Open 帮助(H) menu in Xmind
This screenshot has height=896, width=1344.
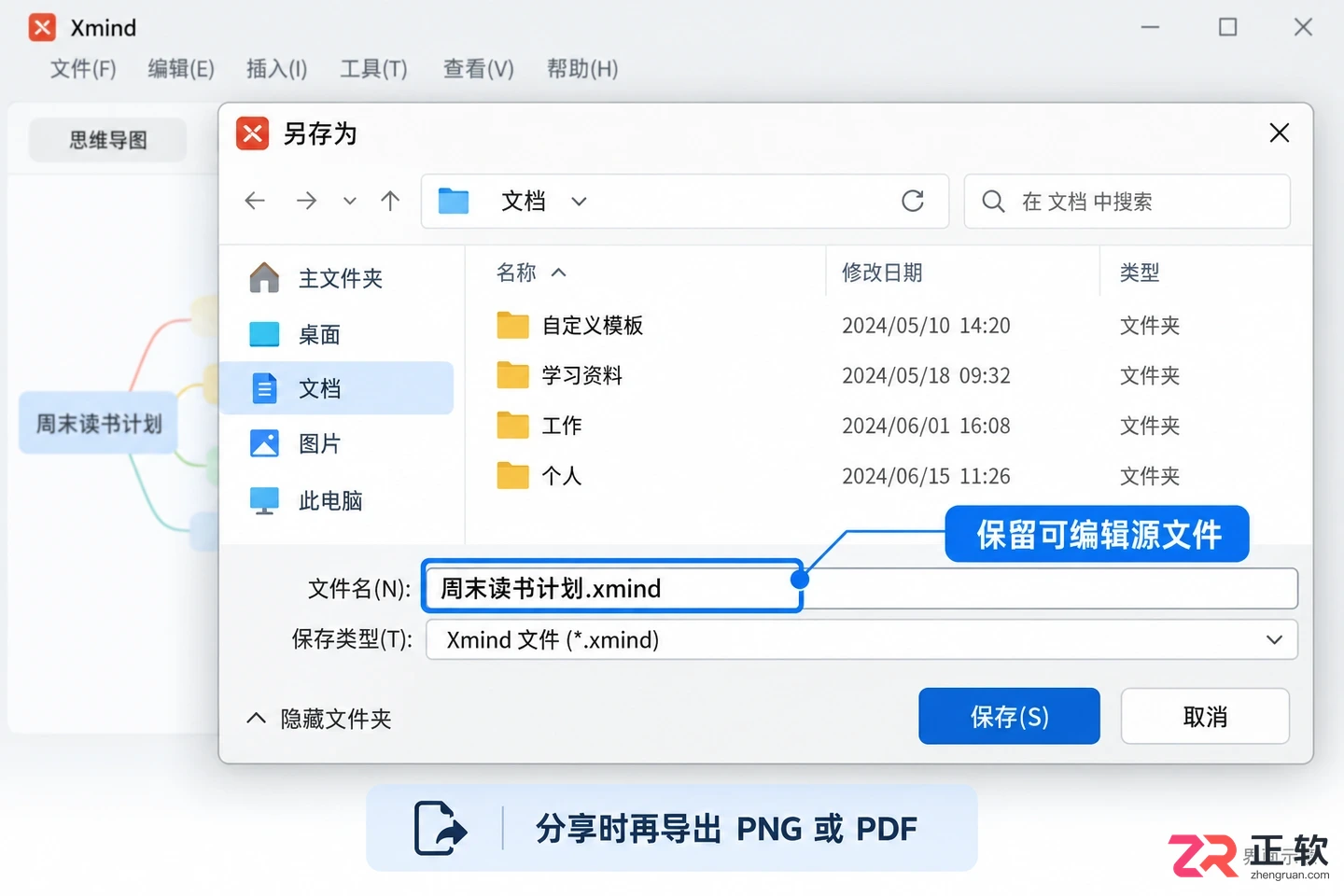click(x=582, y=69)
